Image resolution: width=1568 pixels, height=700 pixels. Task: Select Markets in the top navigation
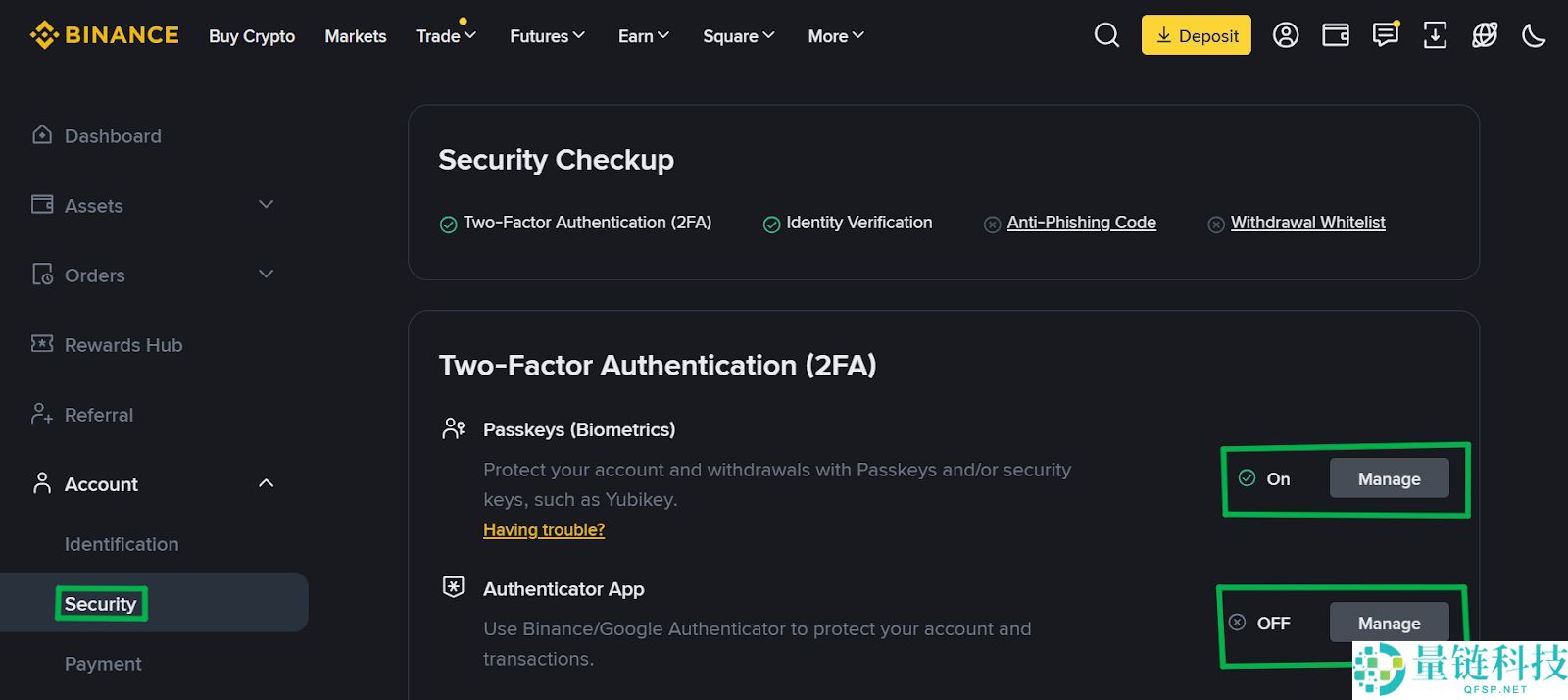355,36
